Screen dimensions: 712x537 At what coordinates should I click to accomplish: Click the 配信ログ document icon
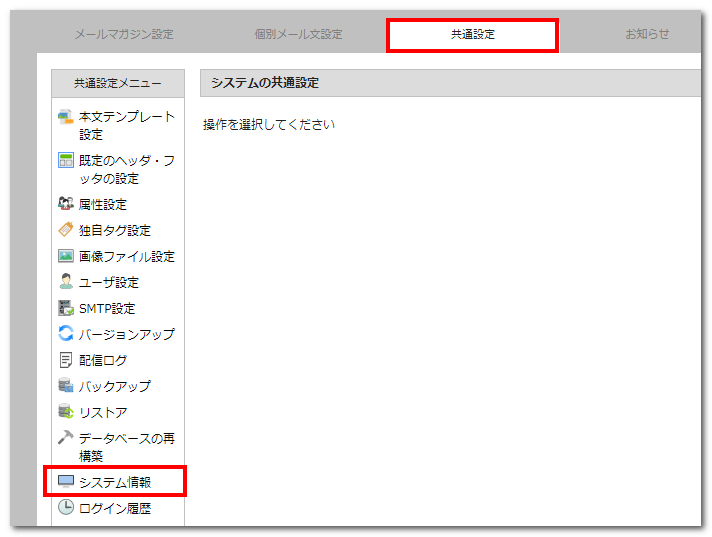(65, 360)
